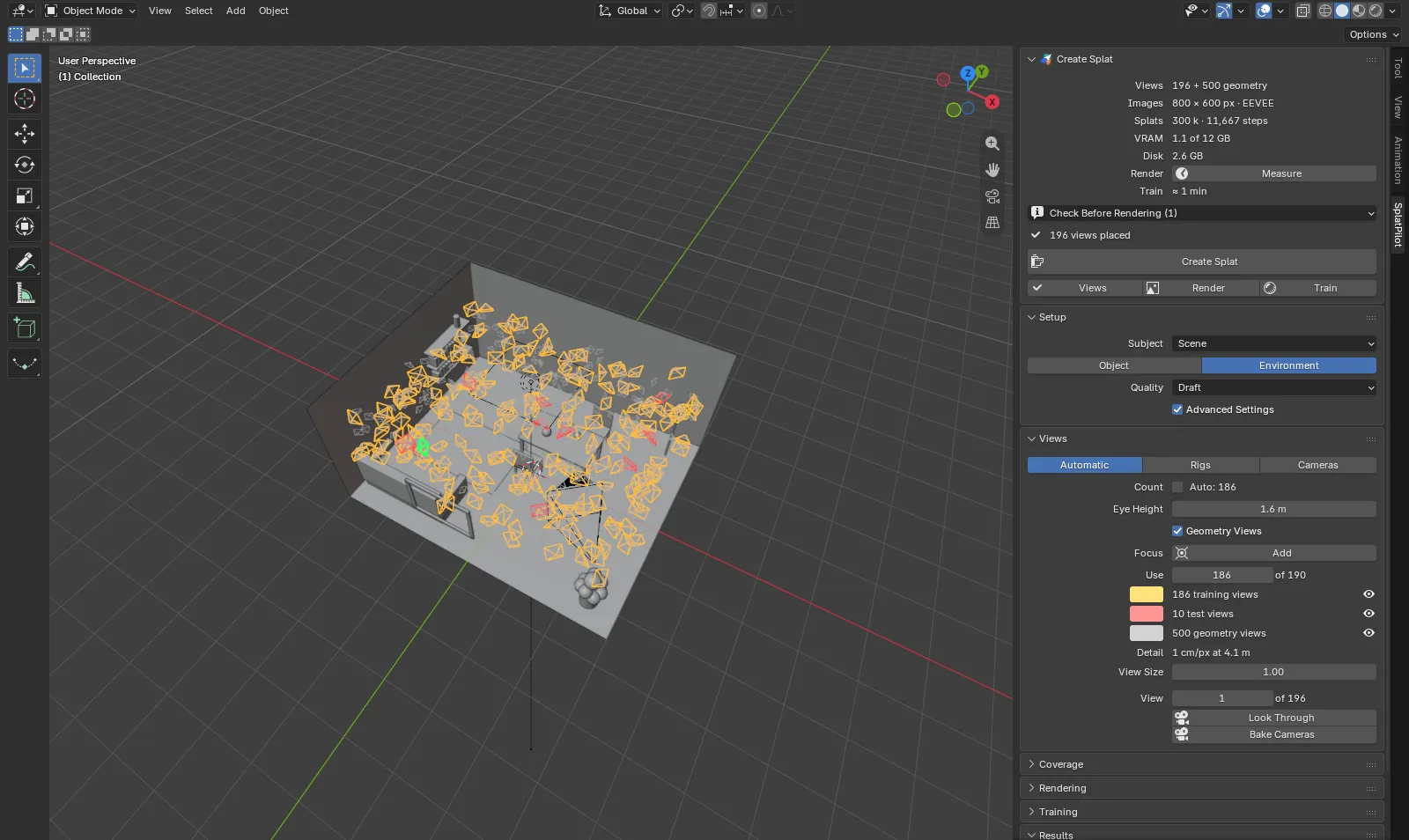The width and height of the screenshot is (1409, 840).
Task: Toggle proportional editing icon
Action: point(759,11)
